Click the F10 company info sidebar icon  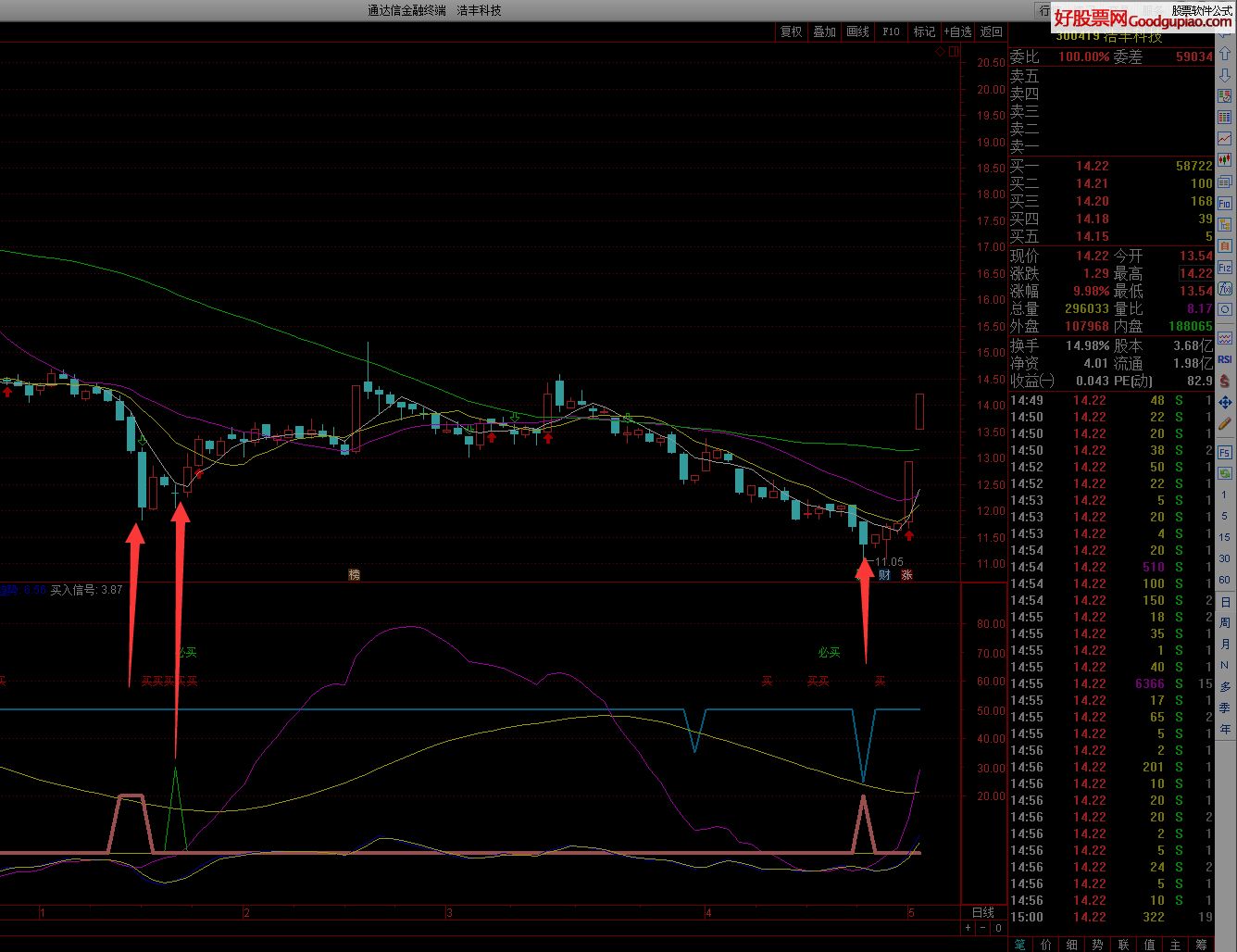[x=1225, y=203]
